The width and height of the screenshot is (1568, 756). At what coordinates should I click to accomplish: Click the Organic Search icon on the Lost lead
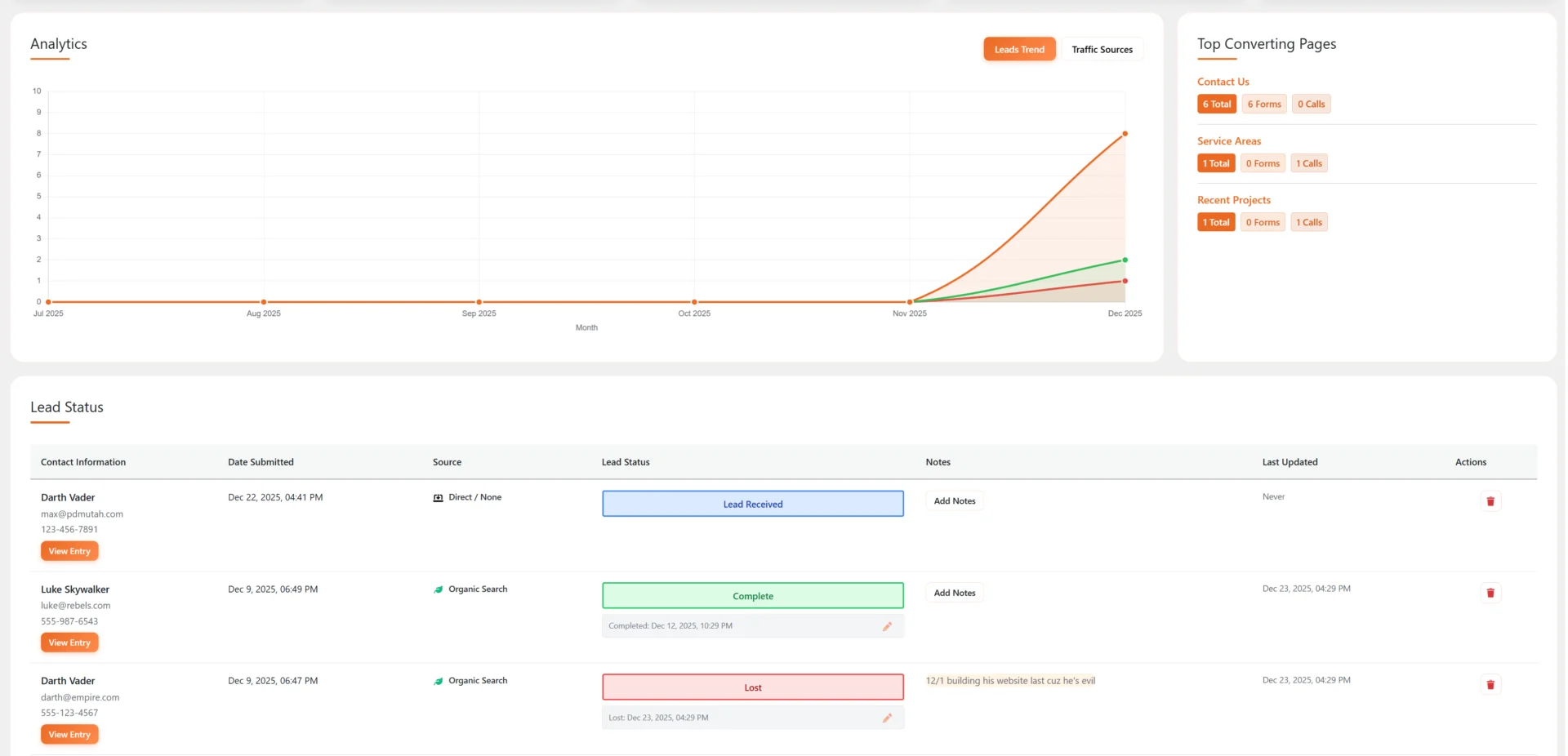[439, 680]
